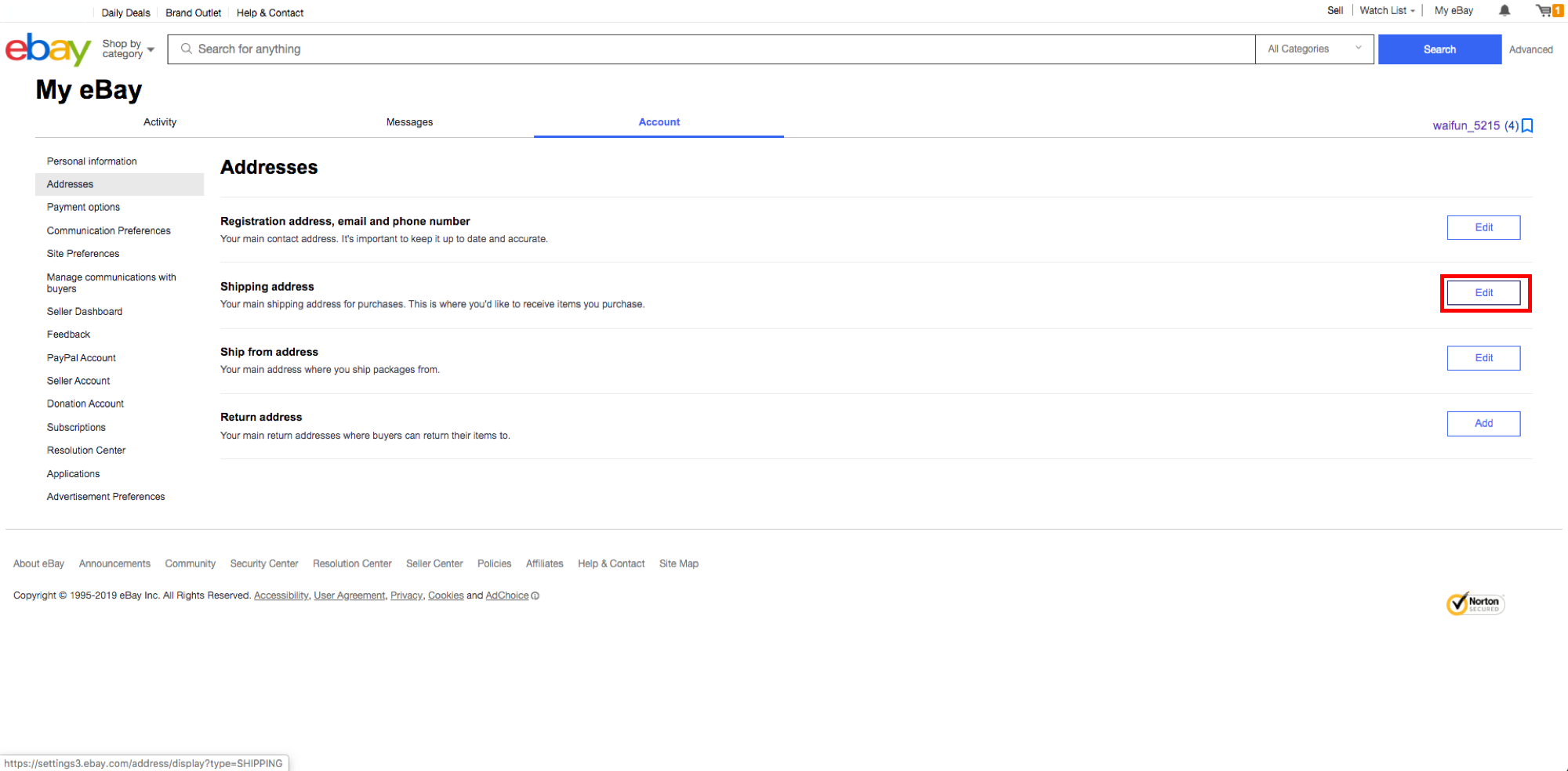Image resolution: width=1568 pixels, height=771 pixels.
Task: Open top Help & Contact link
Action: (270, 13)
